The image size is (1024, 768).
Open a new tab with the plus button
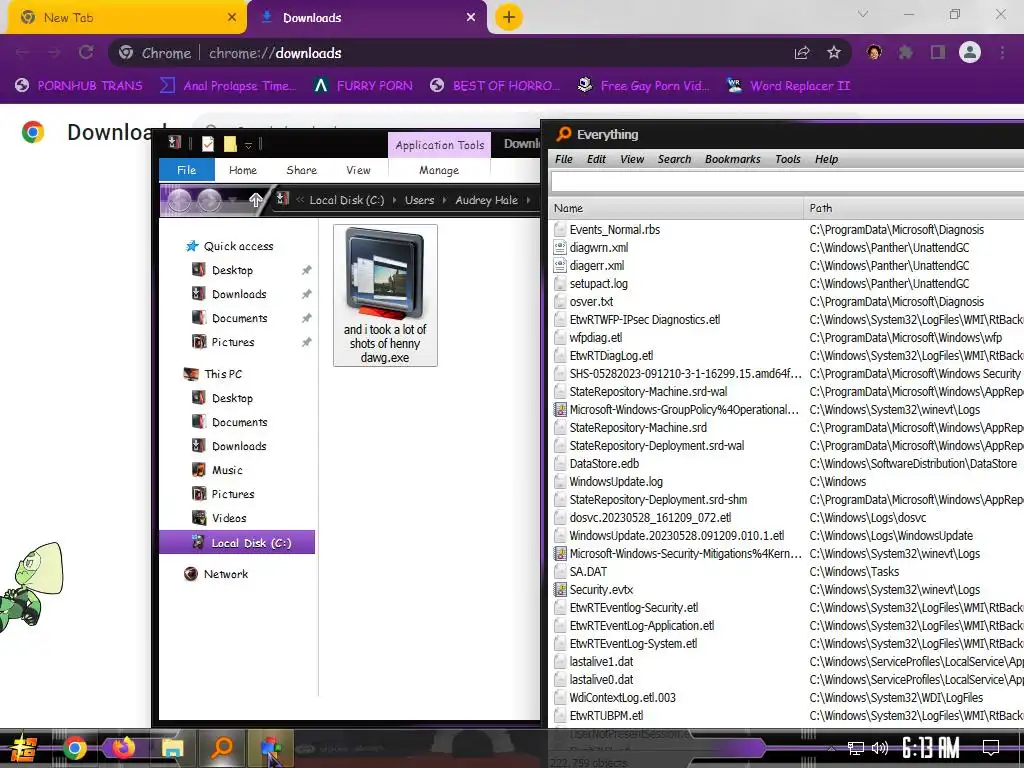(x=509, y=17)
